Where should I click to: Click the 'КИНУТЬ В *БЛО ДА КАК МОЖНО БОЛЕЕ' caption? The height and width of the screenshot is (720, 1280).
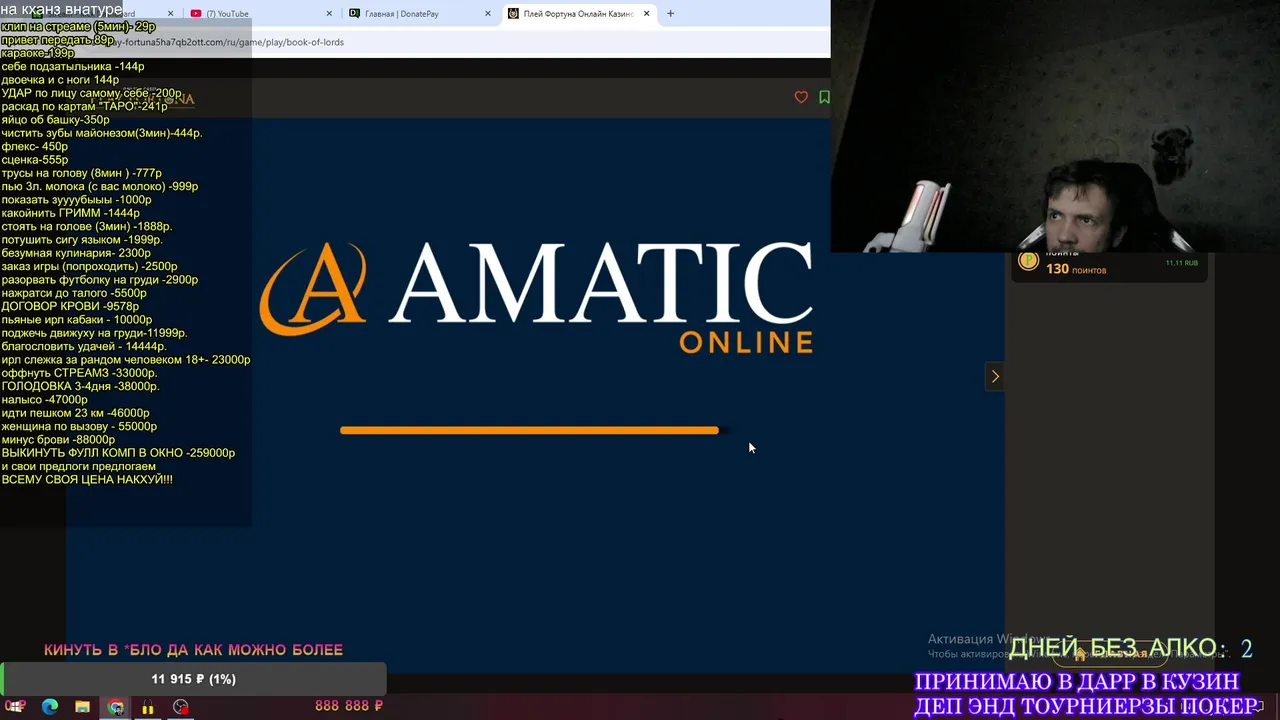[x=193, y=650]
